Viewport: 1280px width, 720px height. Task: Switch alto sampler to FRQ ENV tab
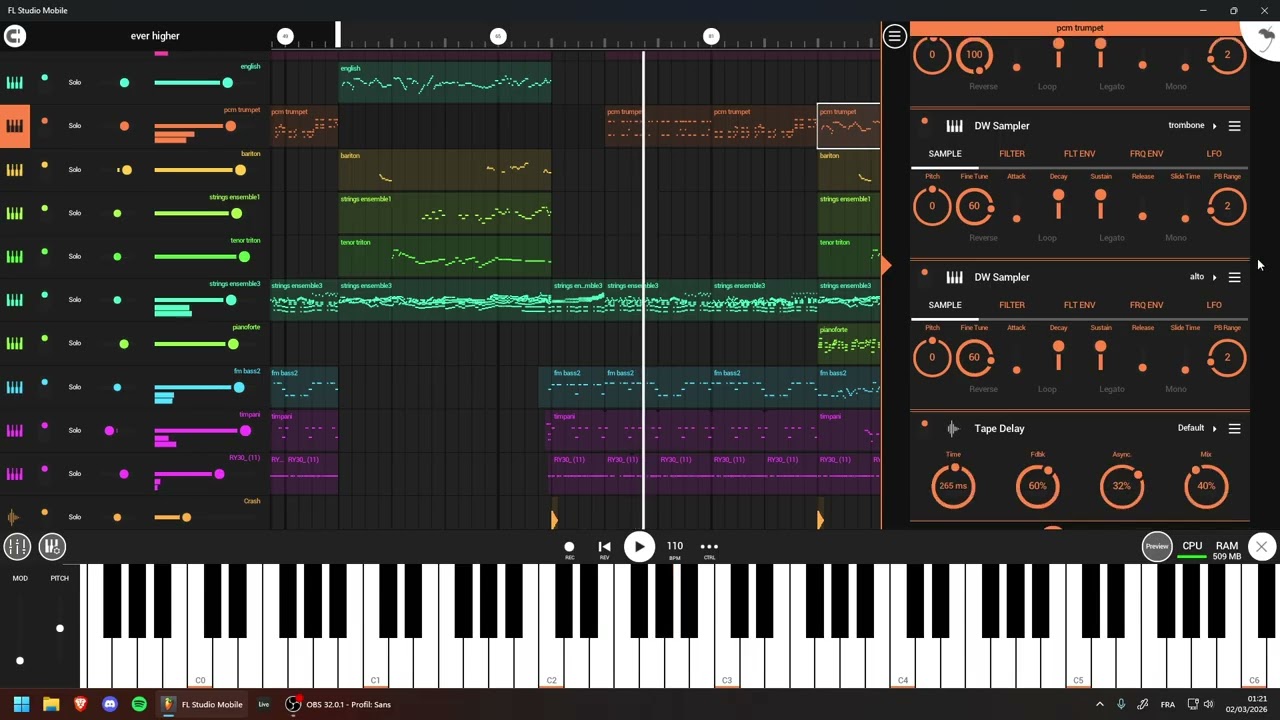click(1146, 305)
